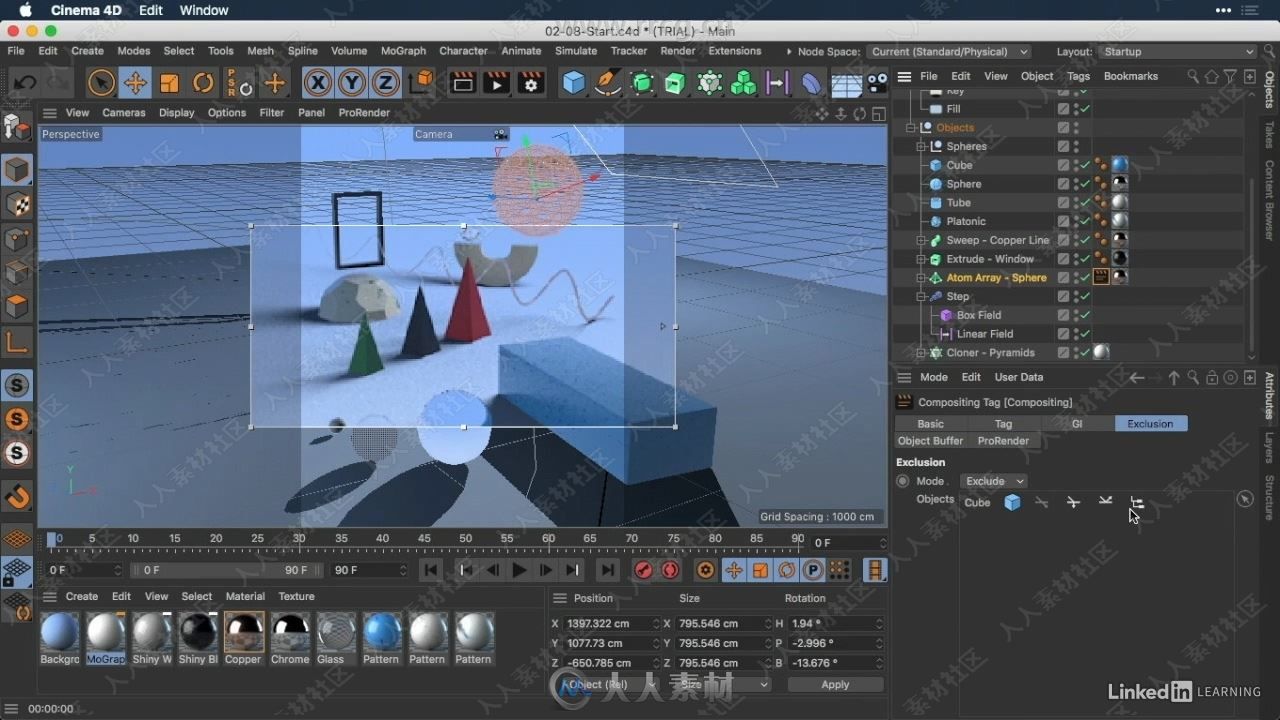1280x720 pixels.
Task: Toggle enable checkmark for Linear Field
Action: [x=1085, y=334]
